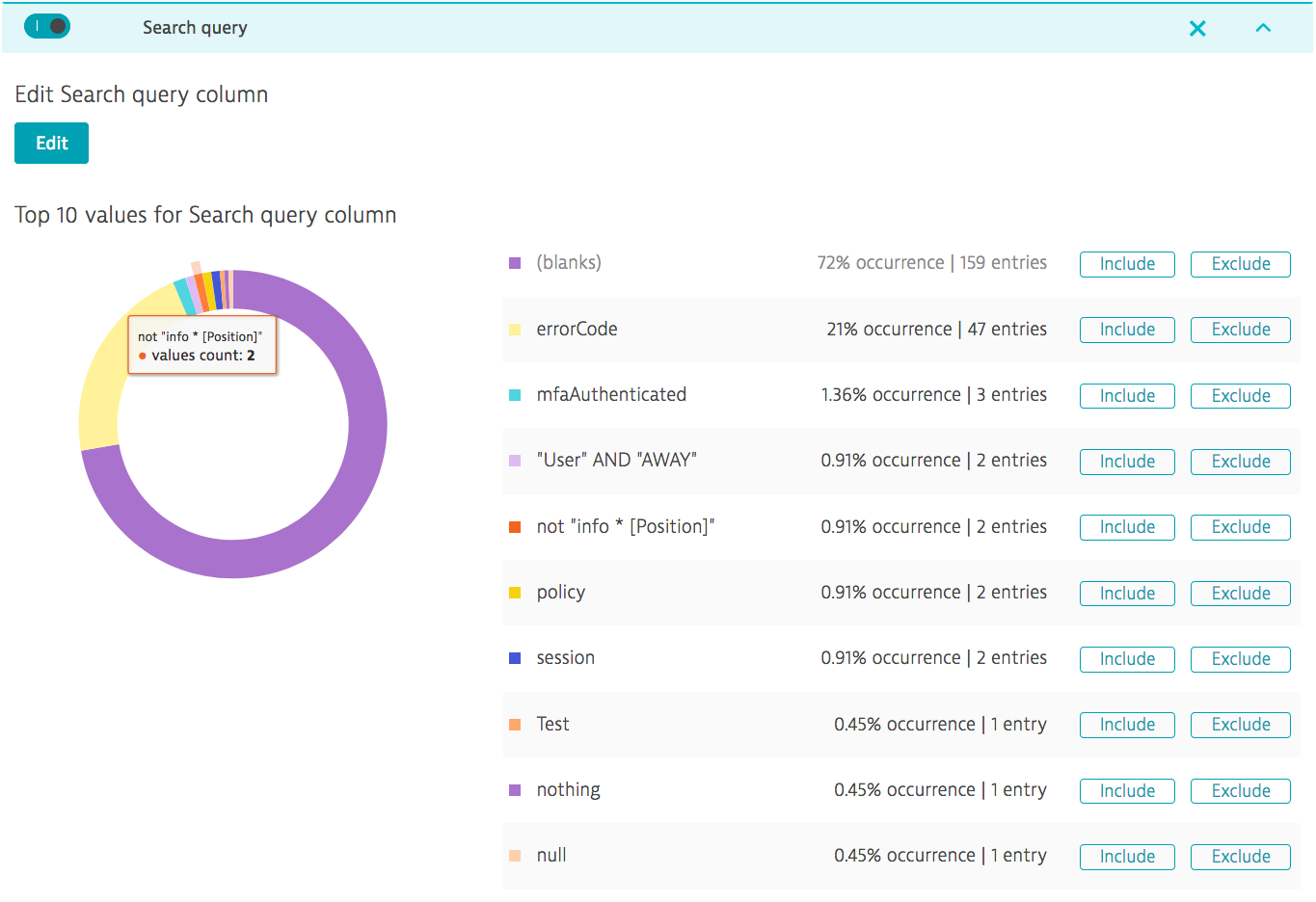Exclude not "info * [Position]" entries
Viewport: 1316px width, 902px height.
point(1241,527)
